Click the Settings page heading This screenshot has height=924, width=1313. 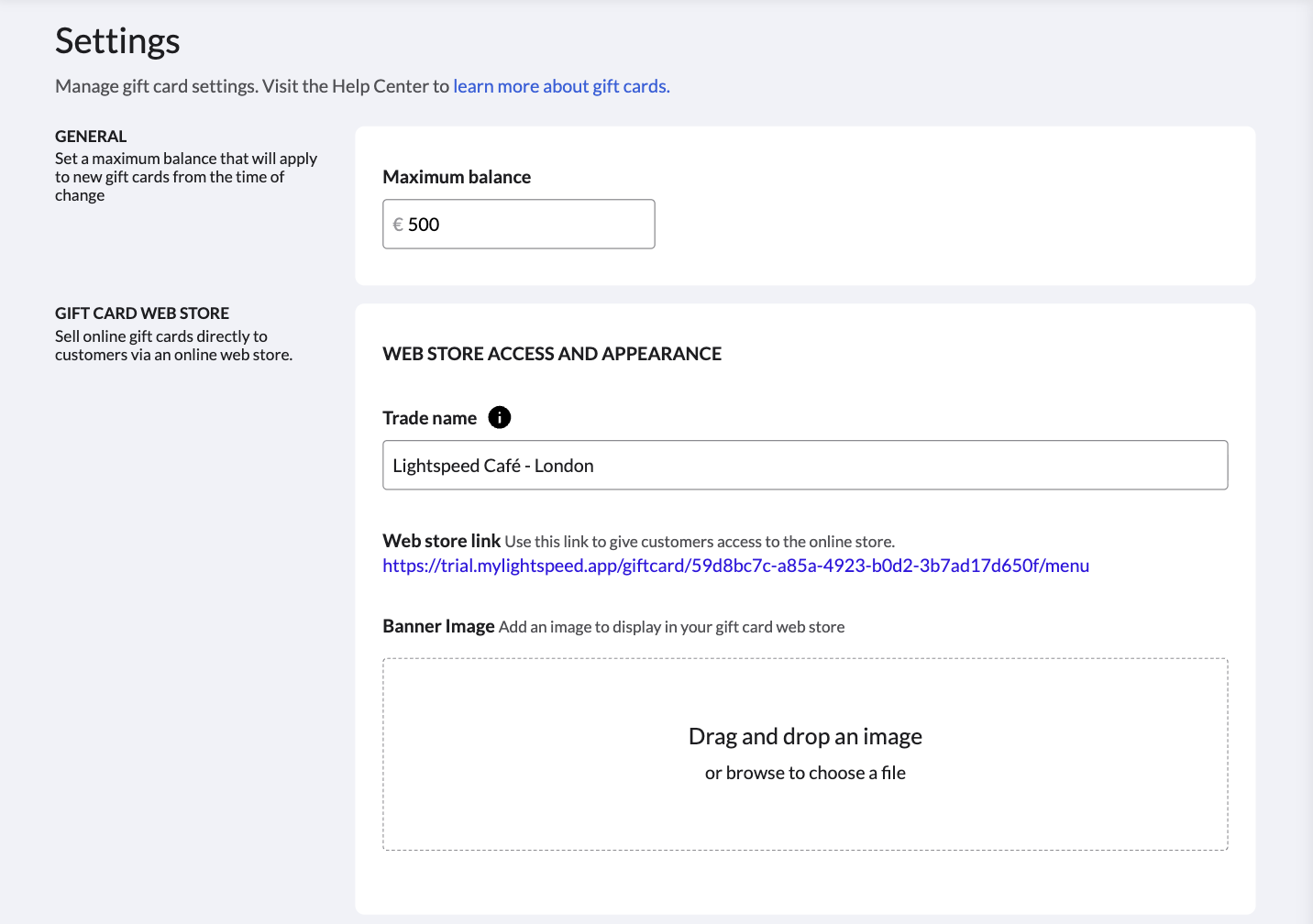pos(116,40)
